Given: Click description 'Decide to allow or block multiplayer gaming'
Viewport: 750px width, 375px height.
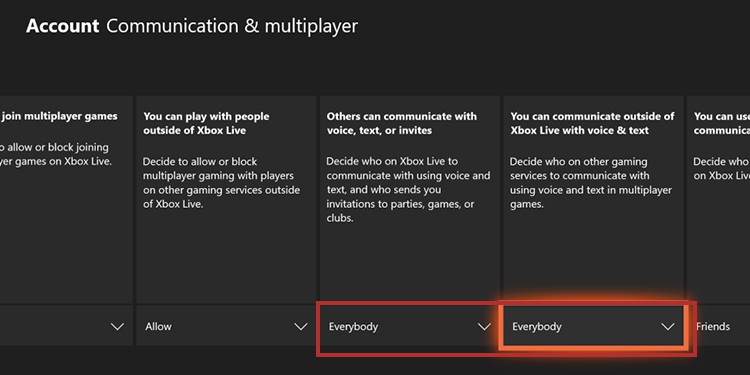Looking at the screenshot, I should click(x=221, y=183).
